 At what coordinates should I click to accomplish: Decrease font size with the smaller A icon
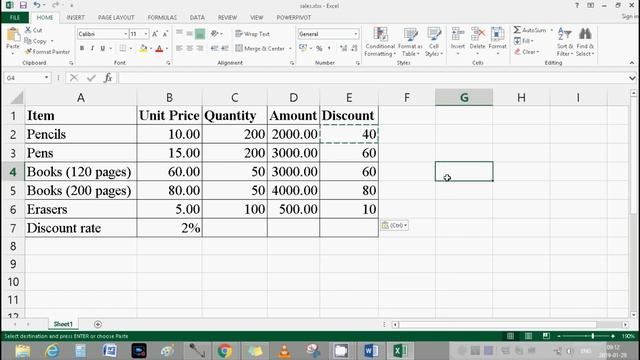[x=165, y=34]
